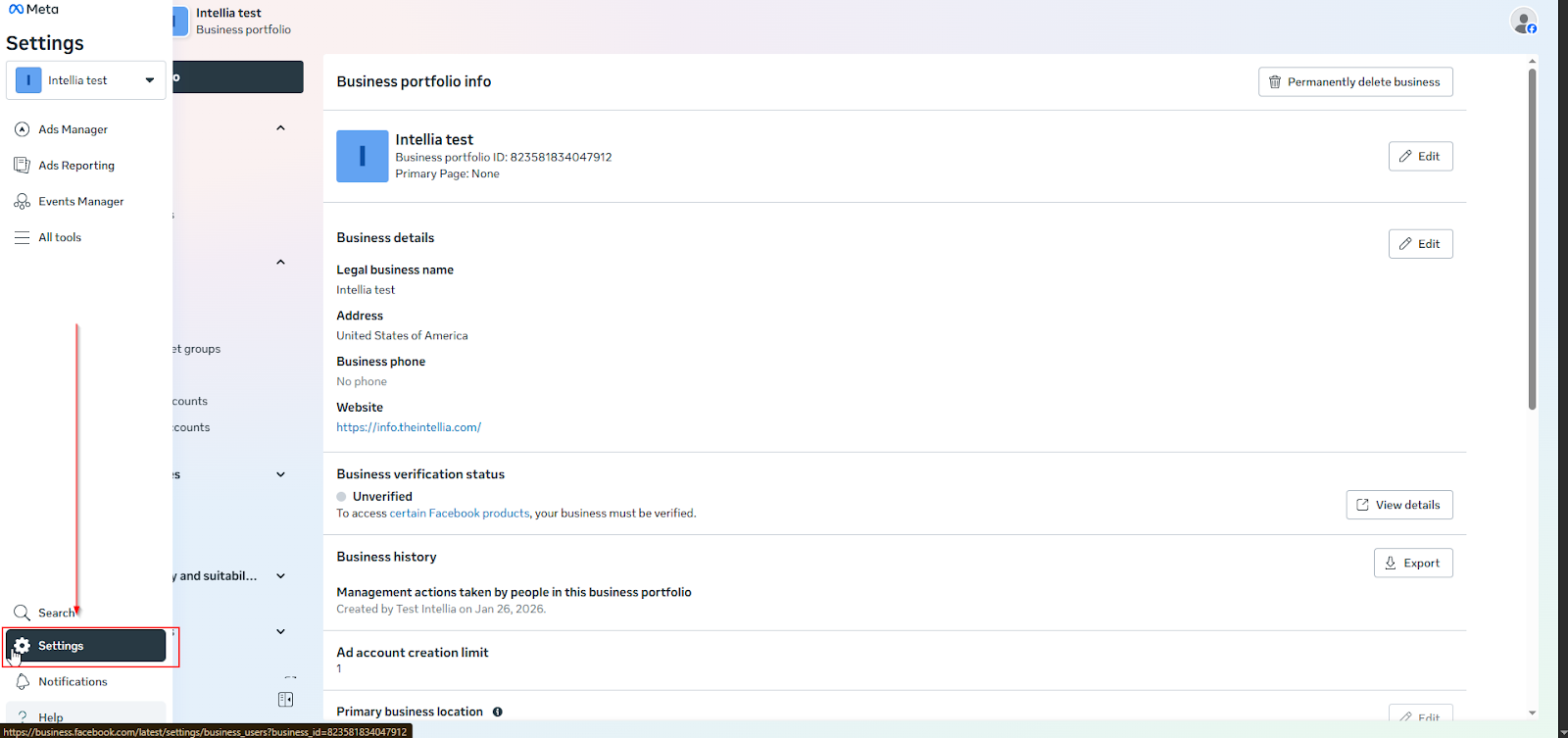Click the info icon beside Primary business location
Screen dimensions: 1568x738
498,712
